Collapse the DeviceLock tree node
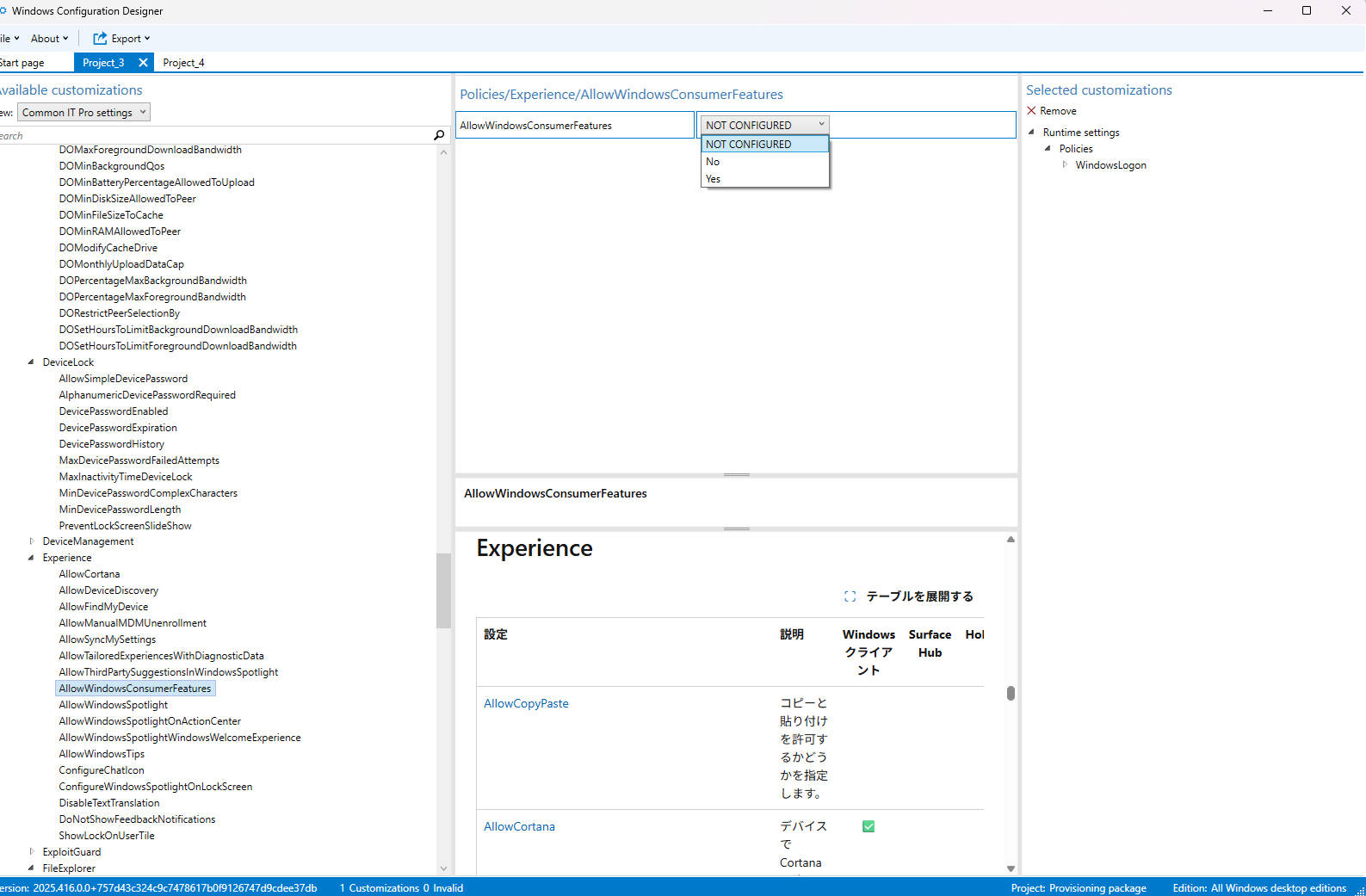 pos(31,362)
